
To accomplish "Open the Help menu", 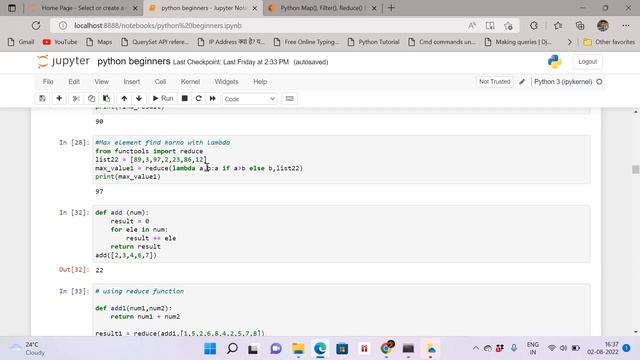I will point(260,82).
